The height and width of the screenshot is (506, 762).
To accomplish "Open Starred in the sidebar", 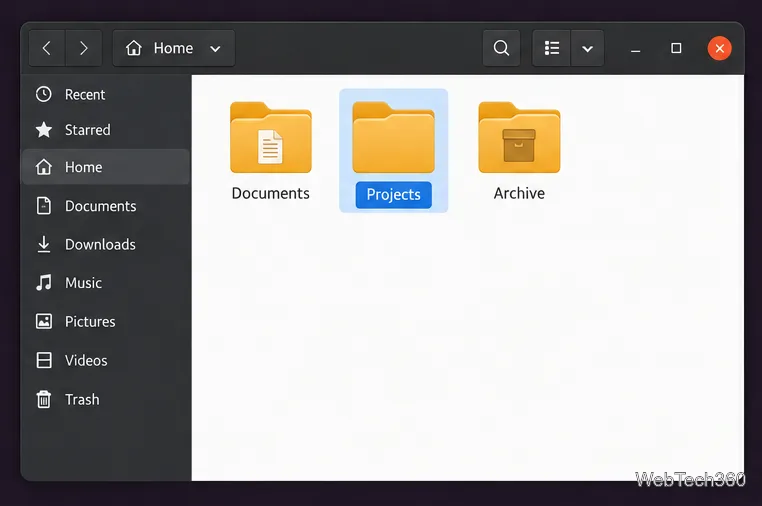I will coord(106,130).
